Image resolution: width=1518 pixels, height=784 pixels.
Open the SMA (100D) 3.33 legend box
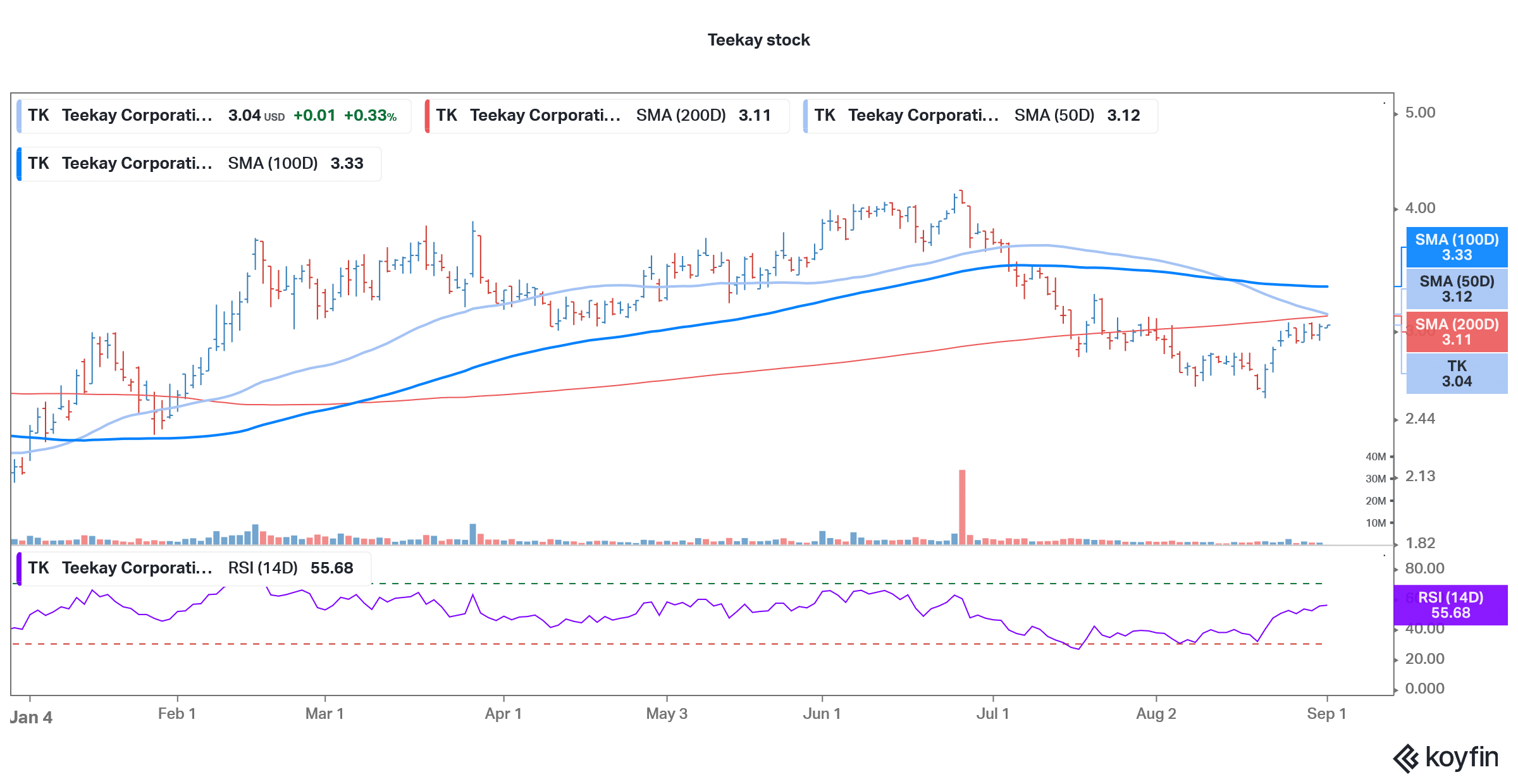199,164
